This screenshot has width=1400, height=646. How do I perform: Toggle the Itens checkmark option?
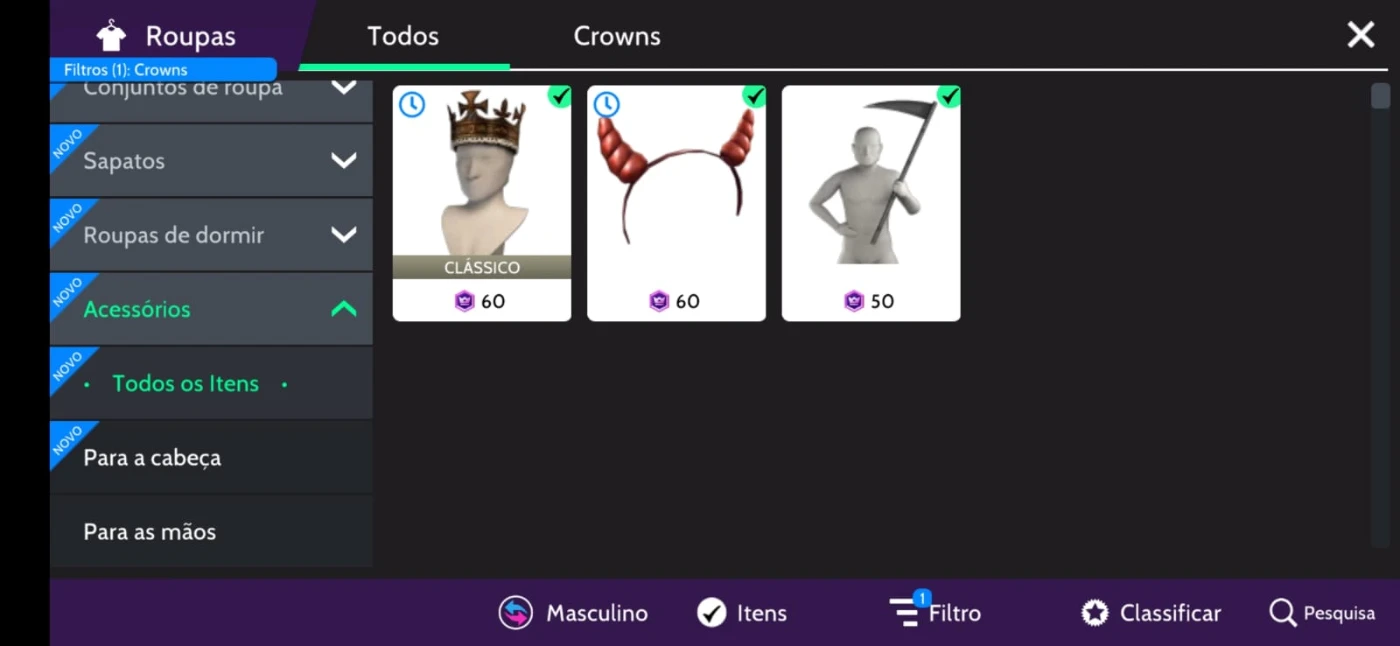pyautogui.click(x=711, y=613)
